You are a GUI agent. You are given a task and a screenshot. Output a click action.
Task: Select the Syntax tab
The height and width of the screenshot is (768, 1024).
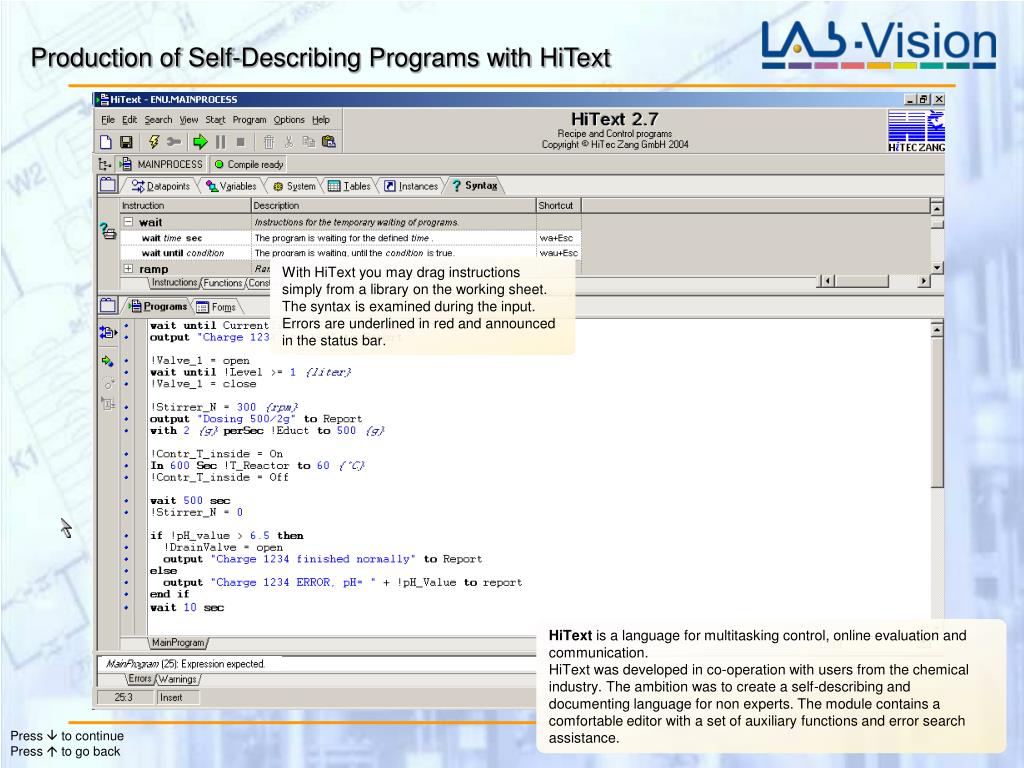pos(475,186)
